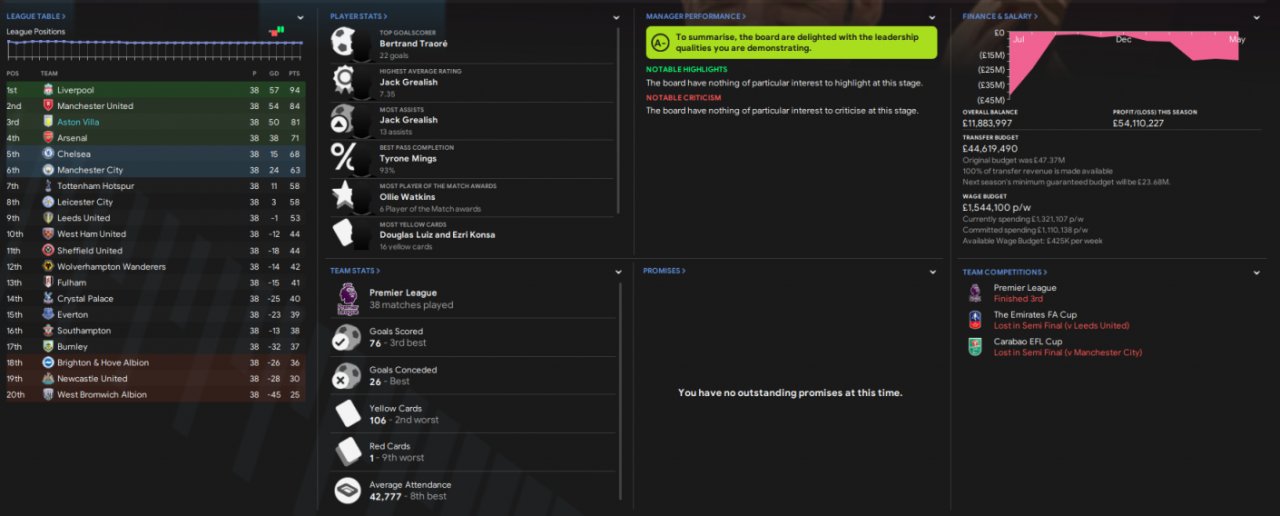
Task: Click the Carabao EFL Cup competition icon
Action: 975,347
